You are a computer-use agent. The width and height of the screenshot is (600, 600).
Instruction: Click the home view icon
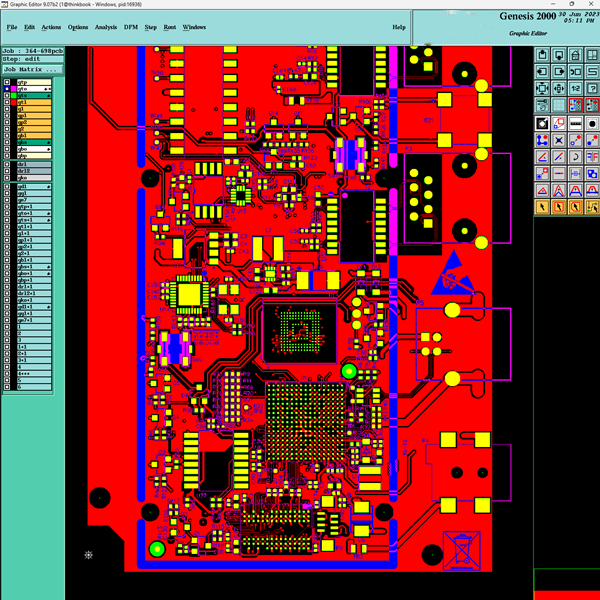coord(575,55)
